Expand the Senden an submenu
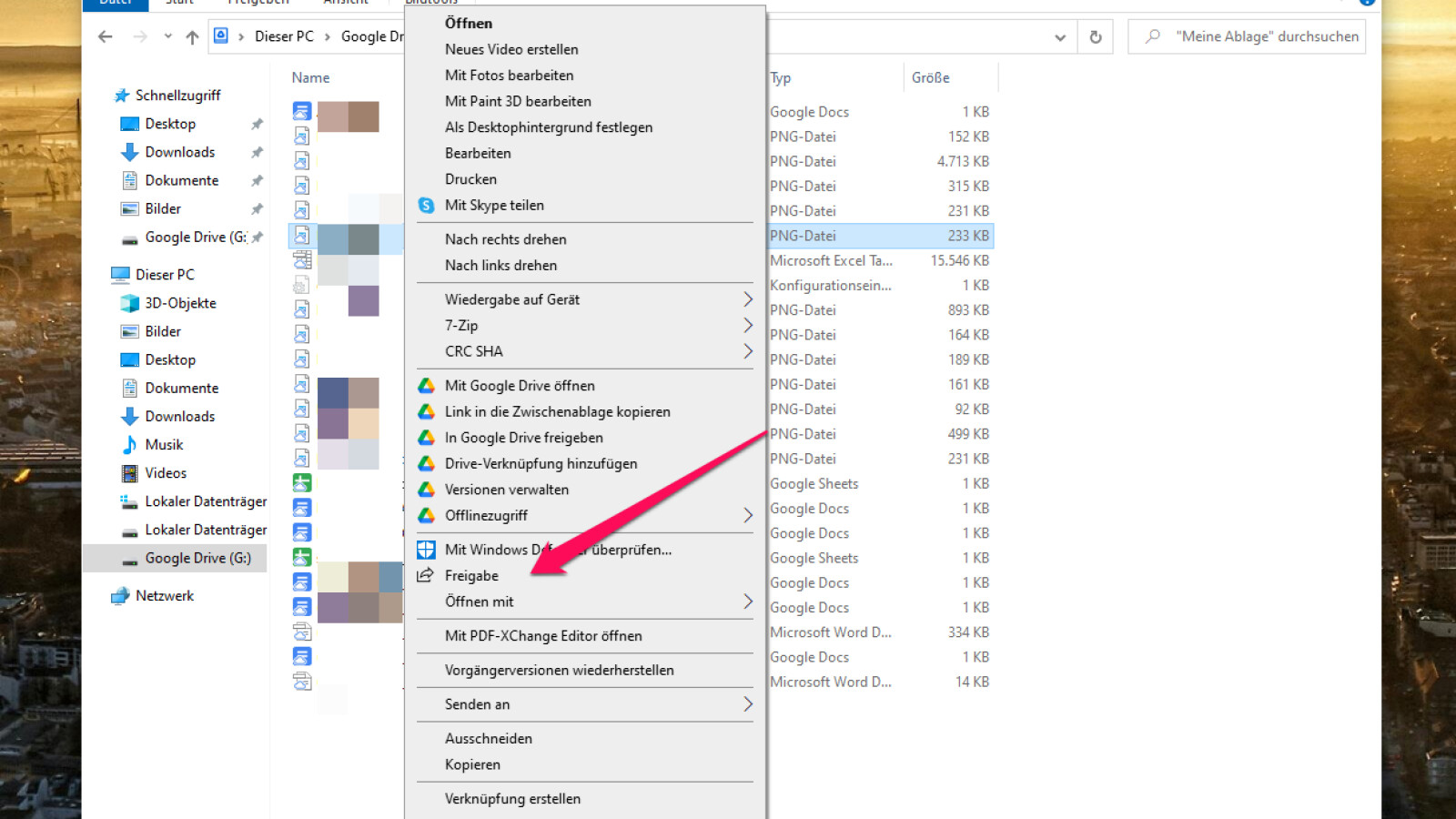 (x=747, y=704)
